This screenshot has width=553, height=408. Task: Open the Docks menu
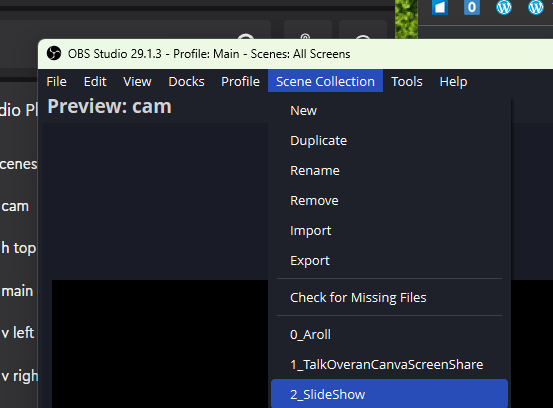tap(186, 81)
